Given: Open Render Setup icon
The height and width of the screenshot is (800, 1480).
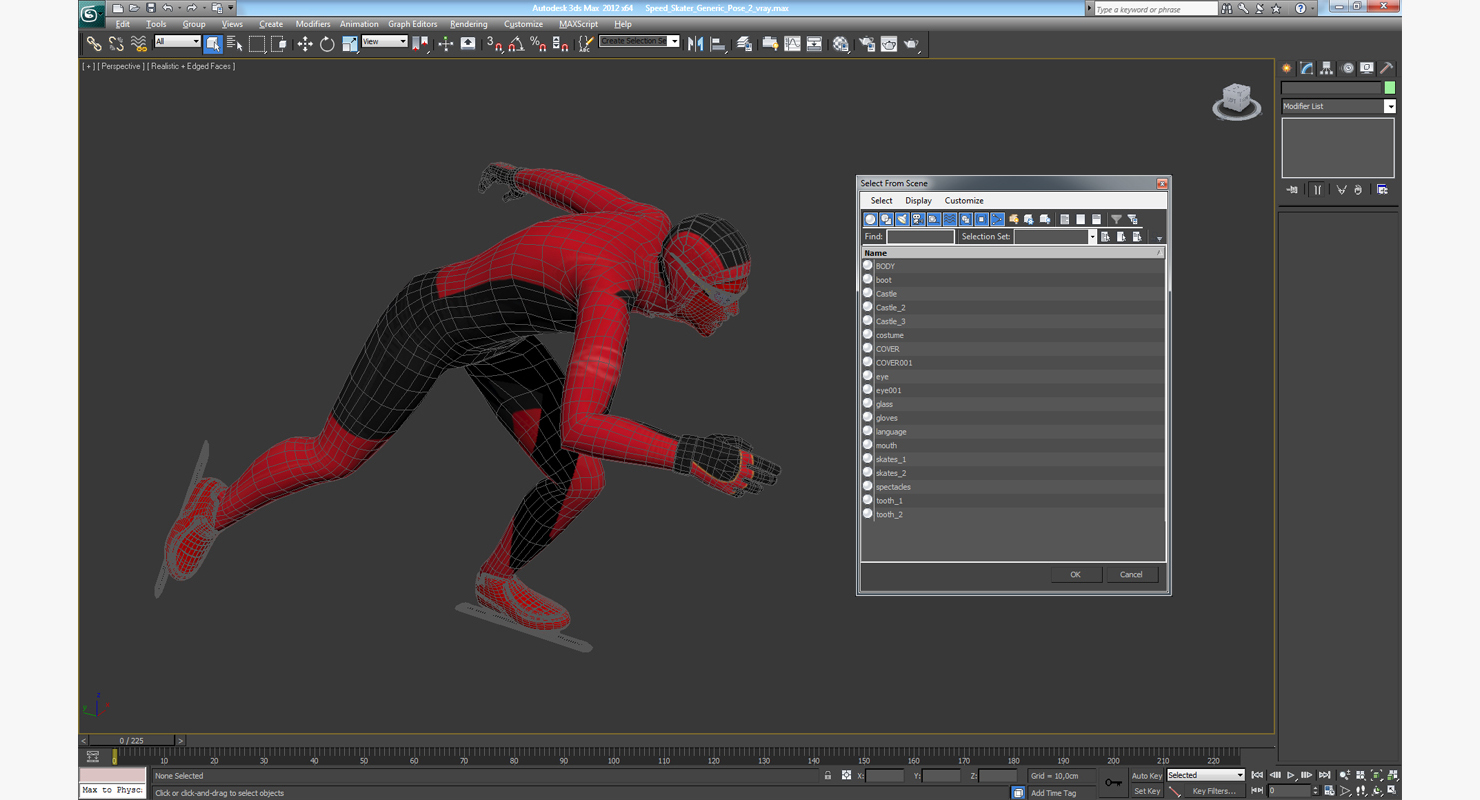Looking at the screenshot, I should click(x=866, y=43).
